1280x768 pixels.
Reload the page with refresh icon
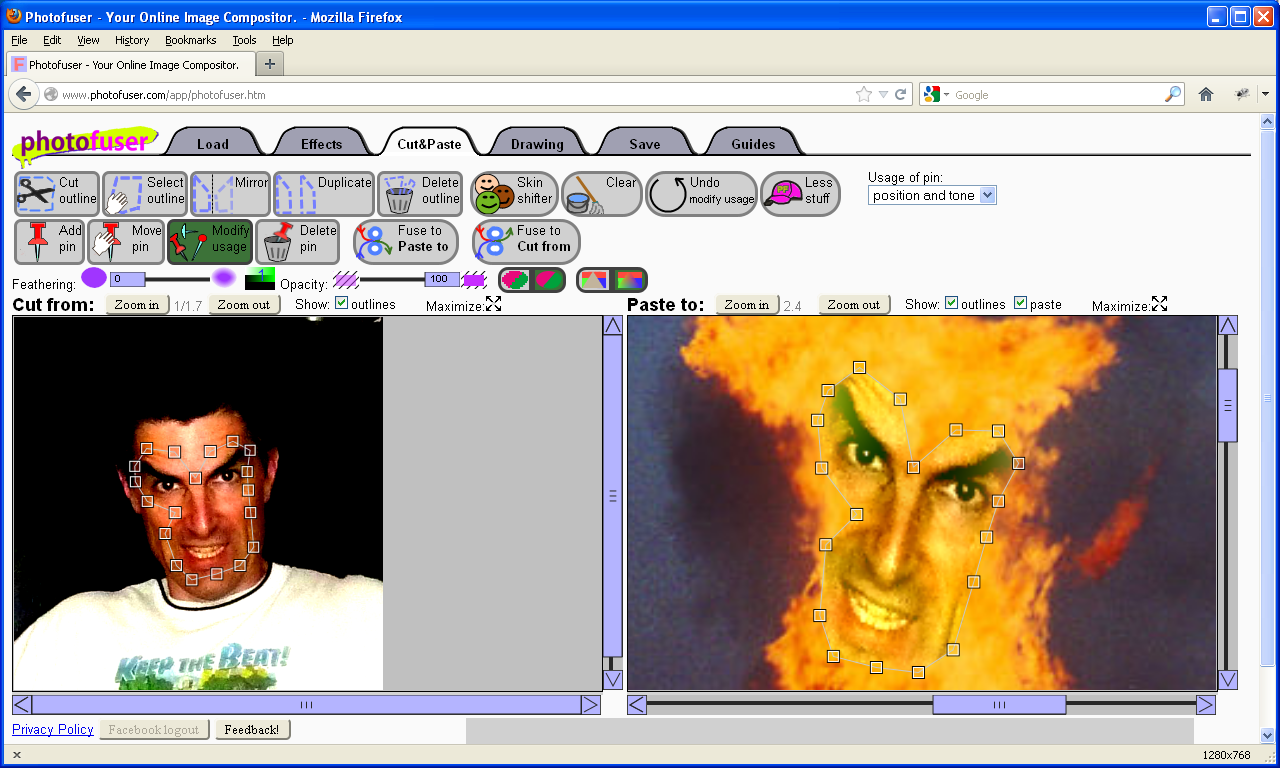coord(901,94)
